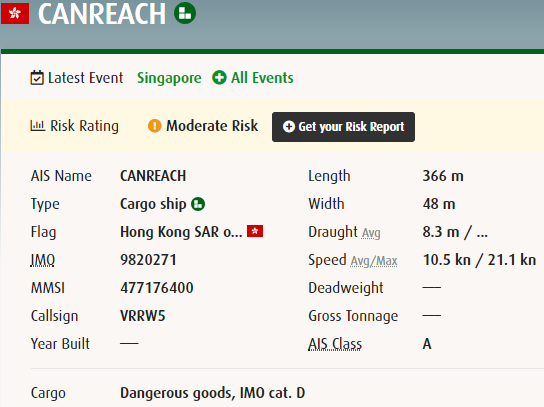544x407 pixels.
Task: Click small Hong Kong flag in Flag row
Action: (x=255, y=231)
